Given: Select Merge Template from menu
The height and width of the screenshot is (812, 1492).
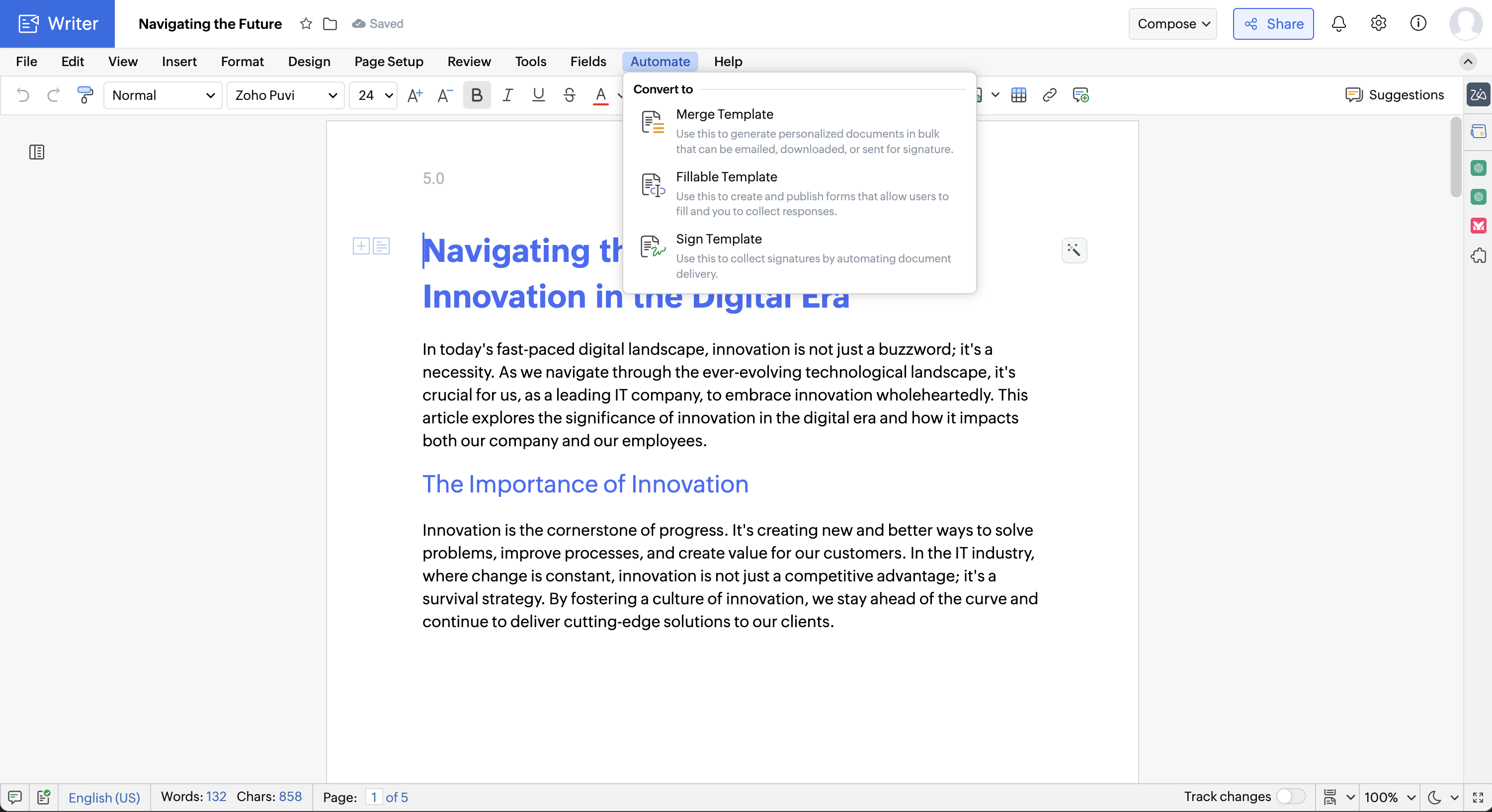Looking at the screenshot, I should pos(724,115).
